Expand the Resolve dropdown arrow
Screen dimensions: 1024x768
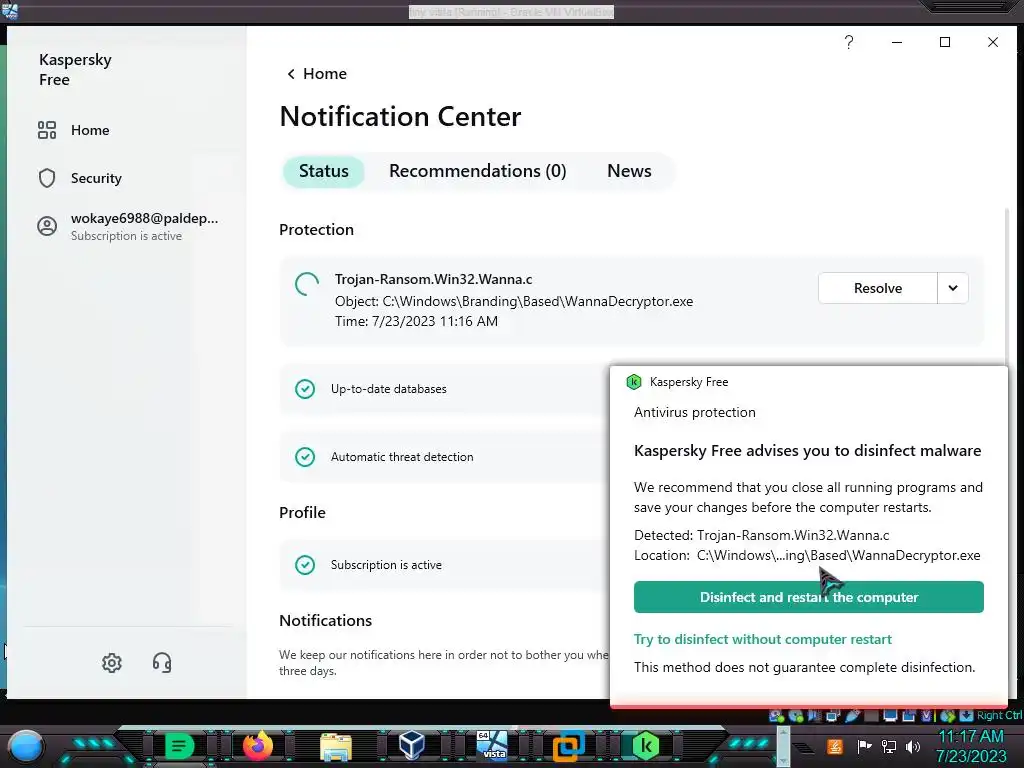tap(953, 288)
